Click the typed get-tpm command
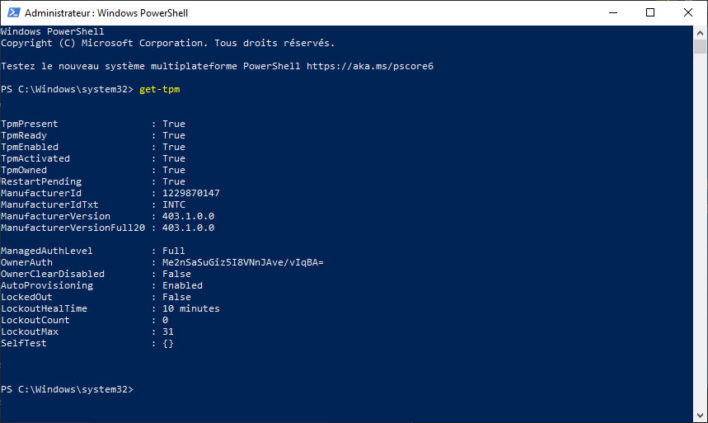 click(x=160, y=89)
